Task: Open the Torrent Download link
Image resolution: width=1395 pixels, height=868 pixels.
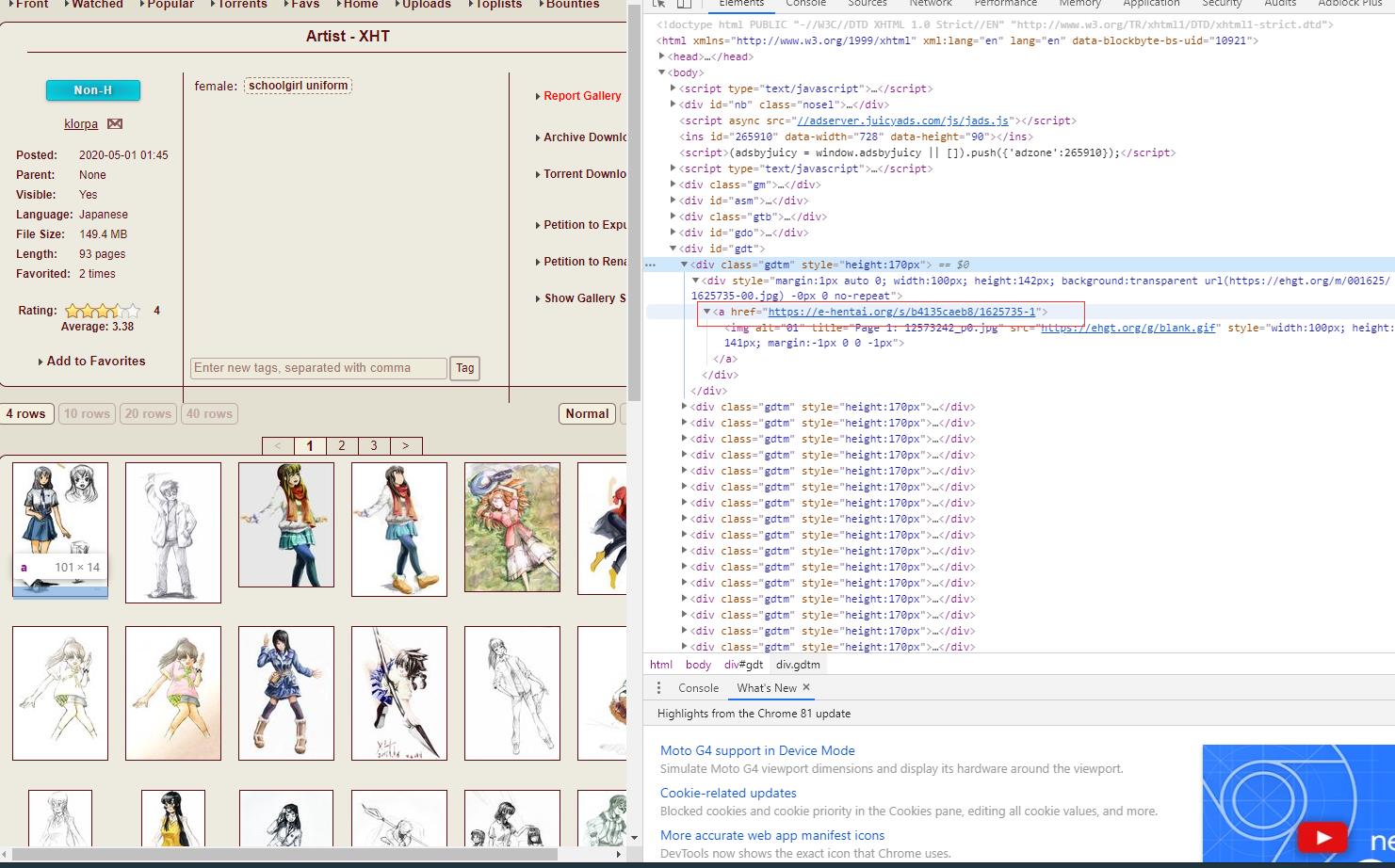Action: point(585,174)
